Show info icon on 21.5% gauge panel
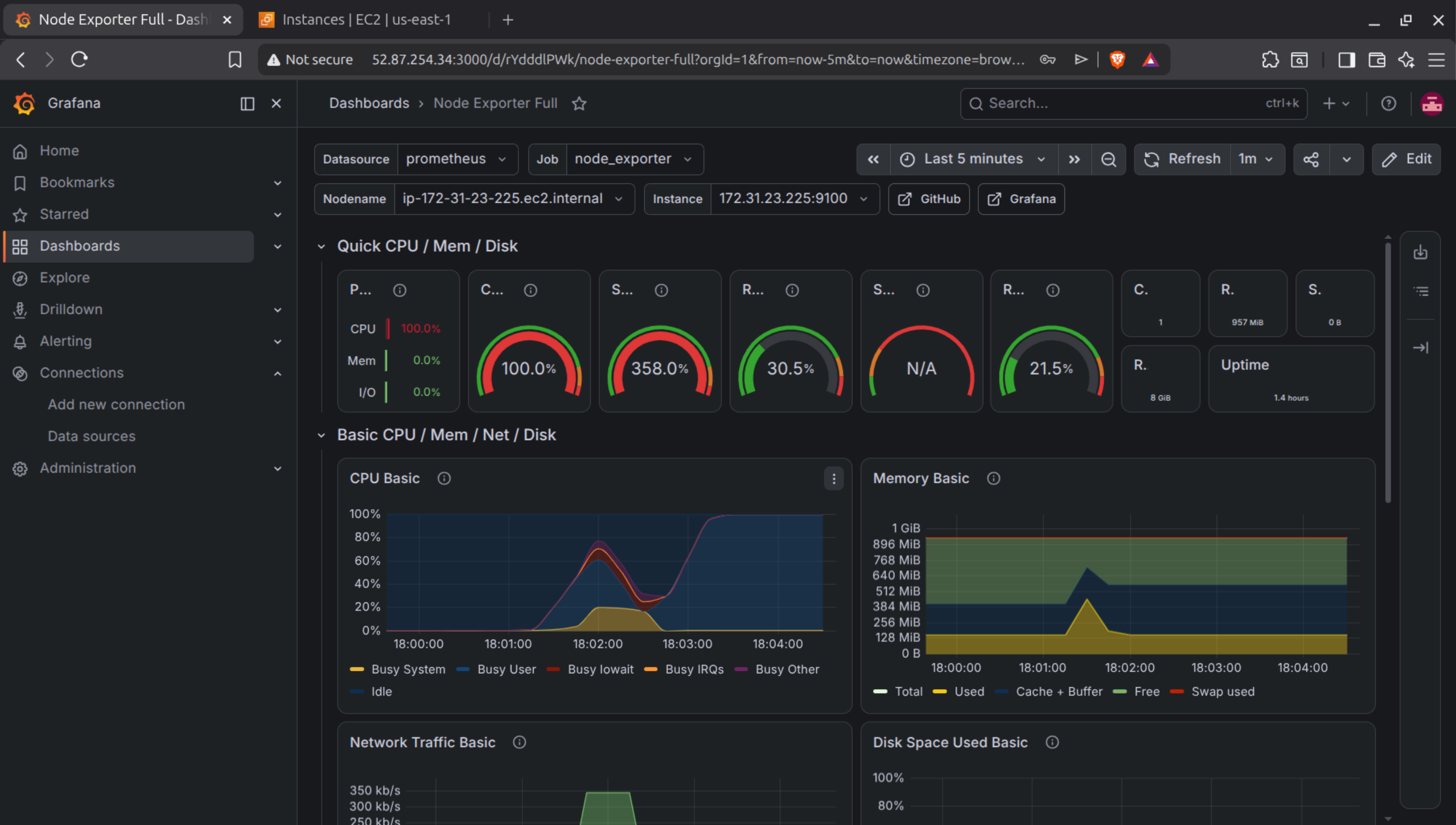The image size is (1456, 825). [x=1052, y=291]
